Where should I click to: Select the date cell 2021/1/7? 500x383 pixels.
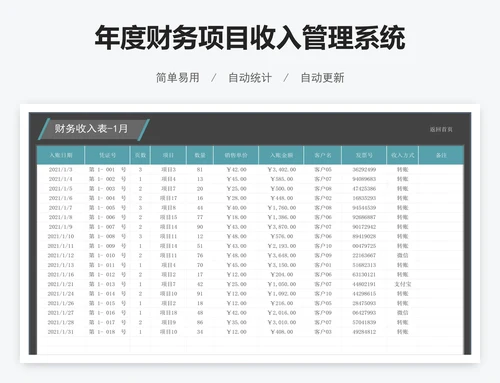pos(60,208)
